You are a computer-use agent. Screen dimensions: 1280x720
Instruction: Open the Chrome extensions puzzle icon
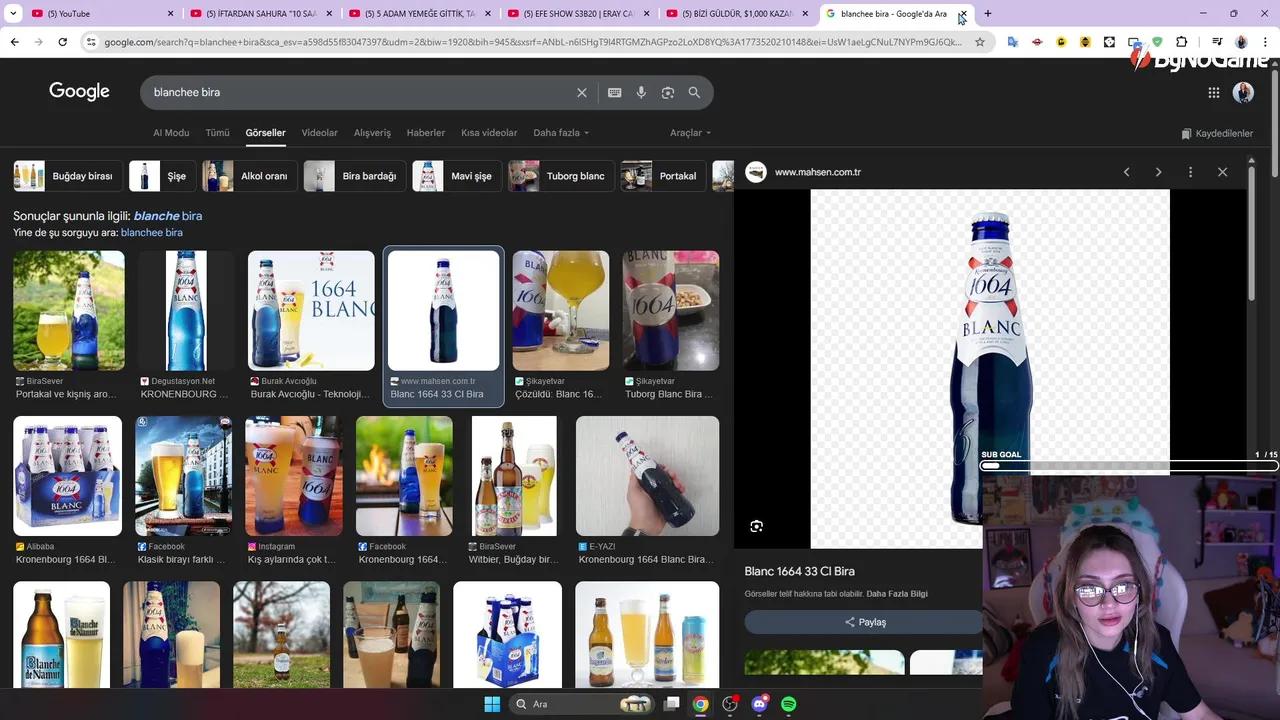click(1182, 42)
